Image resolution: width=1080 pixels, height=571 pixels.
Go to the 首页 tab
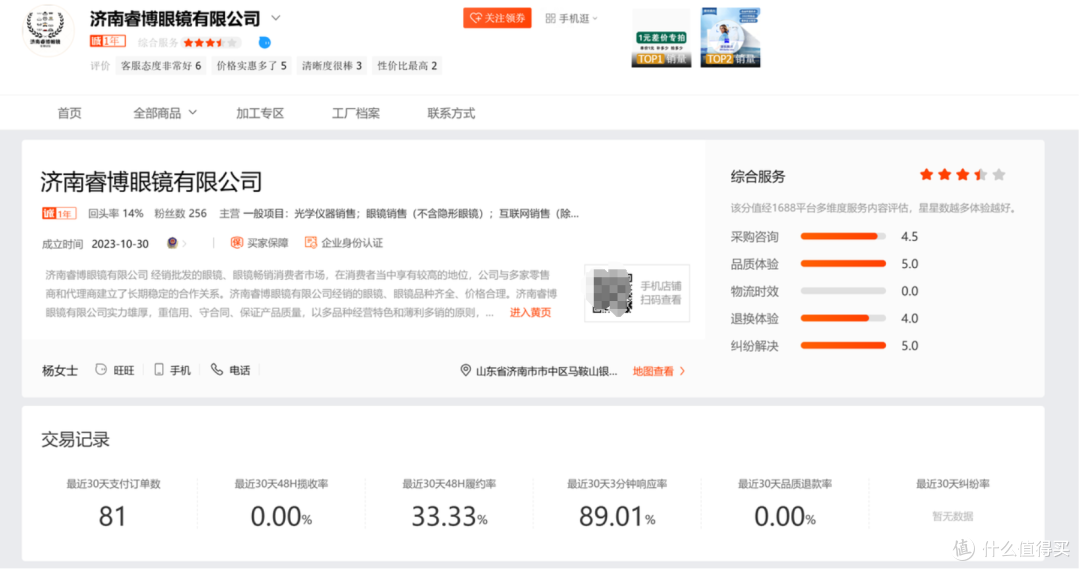(70, 113)
